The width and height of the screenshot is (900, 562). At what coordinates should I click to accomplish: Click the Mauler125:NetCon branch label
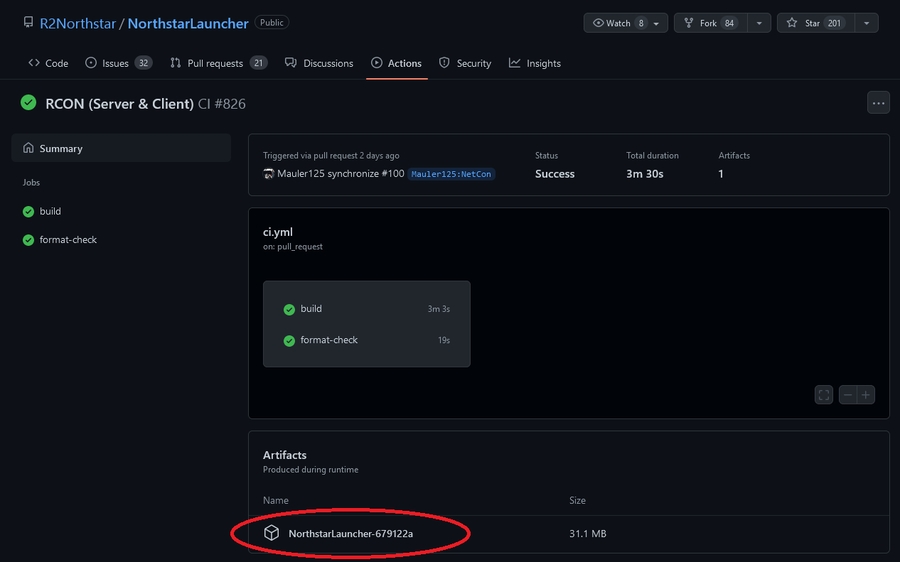452,174
